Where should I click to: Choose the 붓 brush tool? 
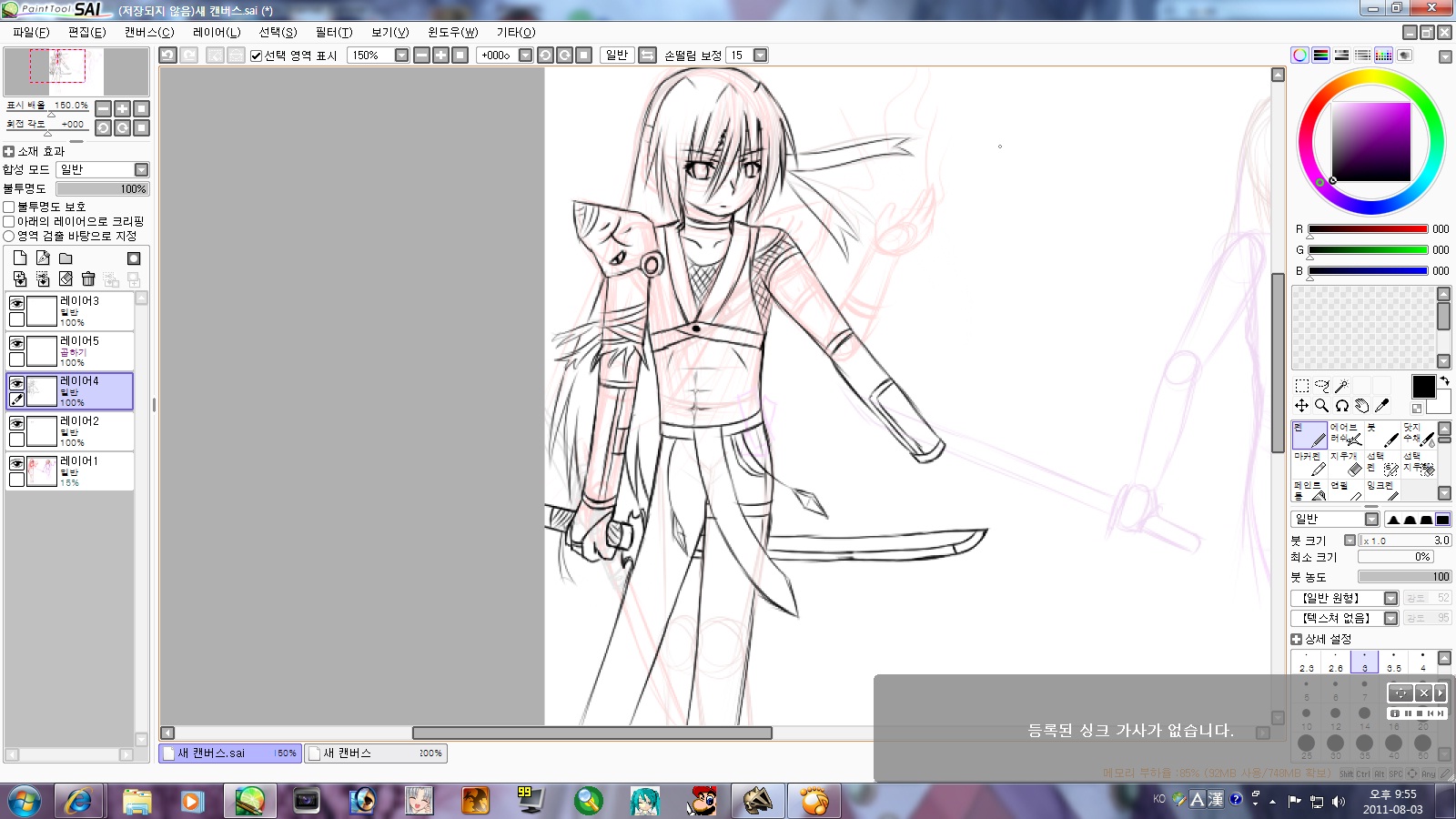[x=1382, y=435]
